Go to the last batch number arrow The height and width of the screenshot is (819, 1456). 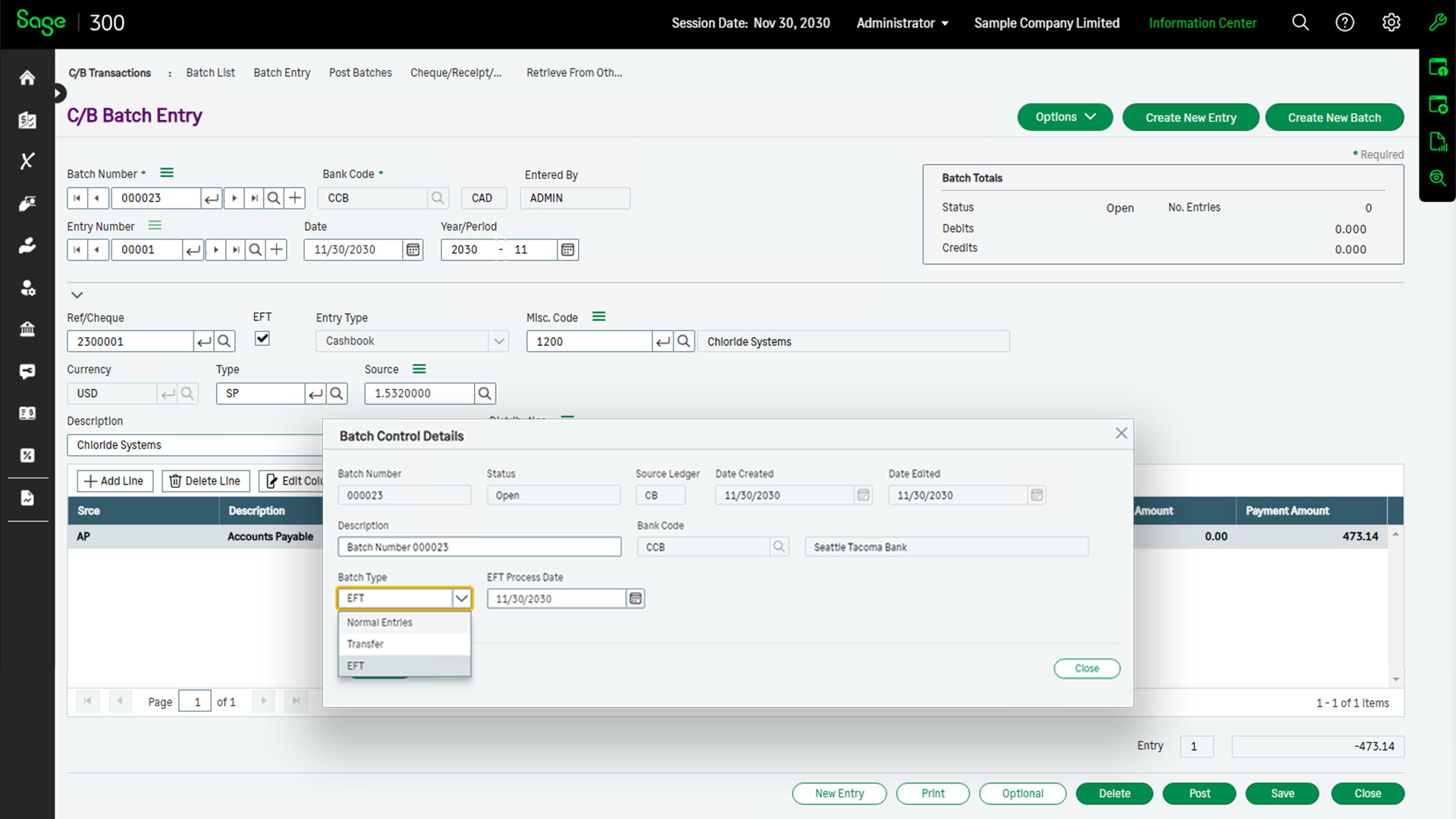(x=254, y=198)
